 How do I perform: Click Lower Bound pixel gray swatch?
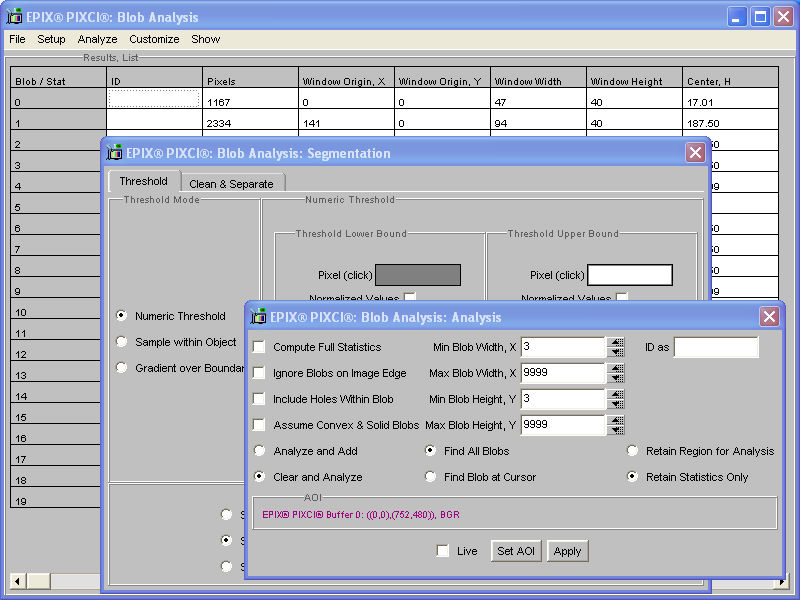418,275
